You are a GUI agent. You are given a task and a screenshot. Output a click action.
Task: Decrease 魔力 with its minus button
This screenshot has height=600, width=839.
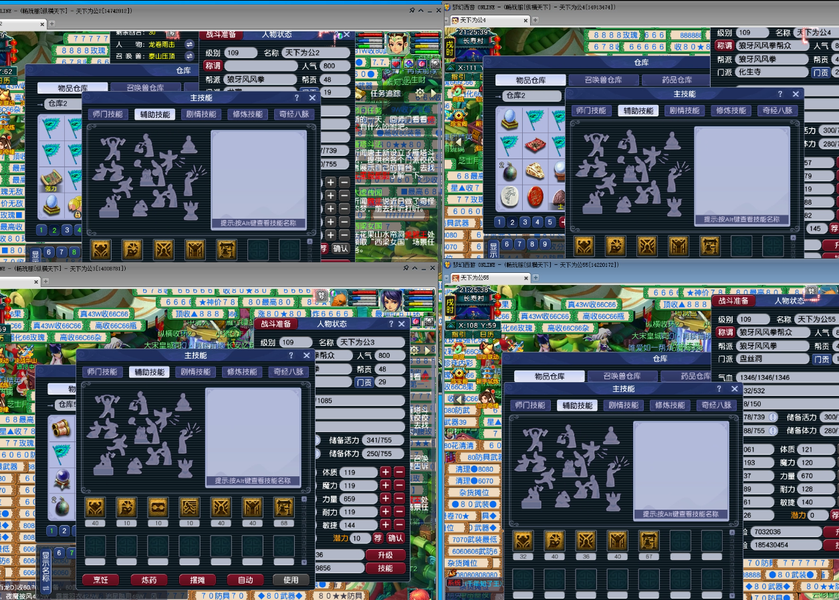pyautogui.click(x=399, y=485)
